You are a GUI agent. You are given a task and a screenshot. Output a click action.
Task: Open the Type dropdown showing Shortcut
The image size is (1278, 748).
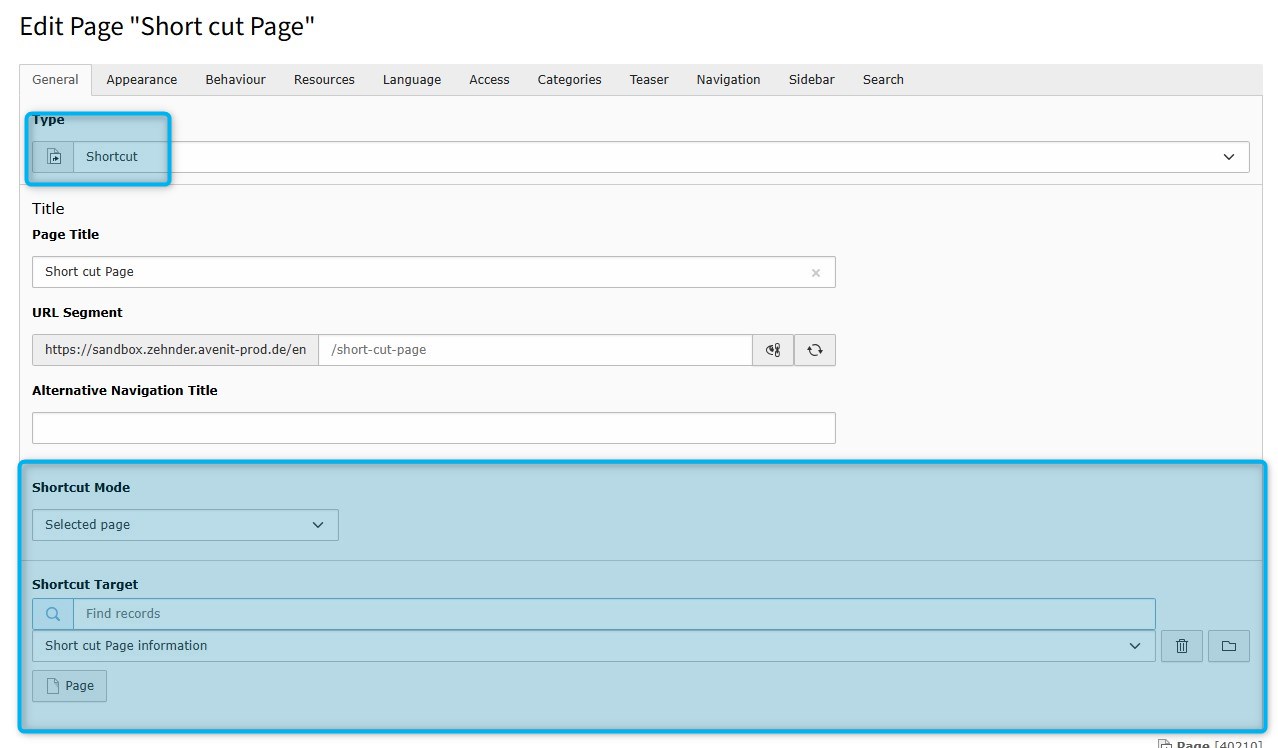point(660,157)
